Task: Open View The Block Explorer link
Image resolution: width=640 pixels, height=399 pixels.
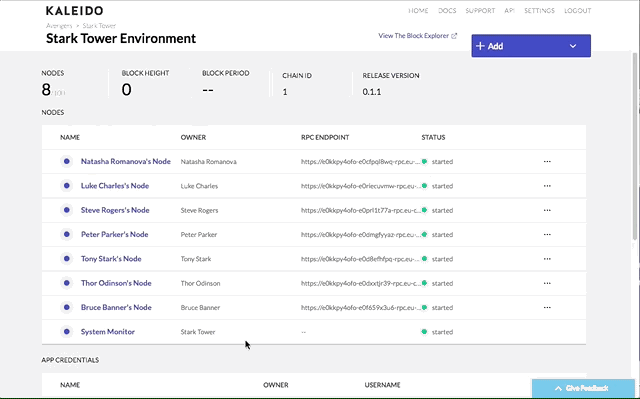Action: [x=417, y=36]
